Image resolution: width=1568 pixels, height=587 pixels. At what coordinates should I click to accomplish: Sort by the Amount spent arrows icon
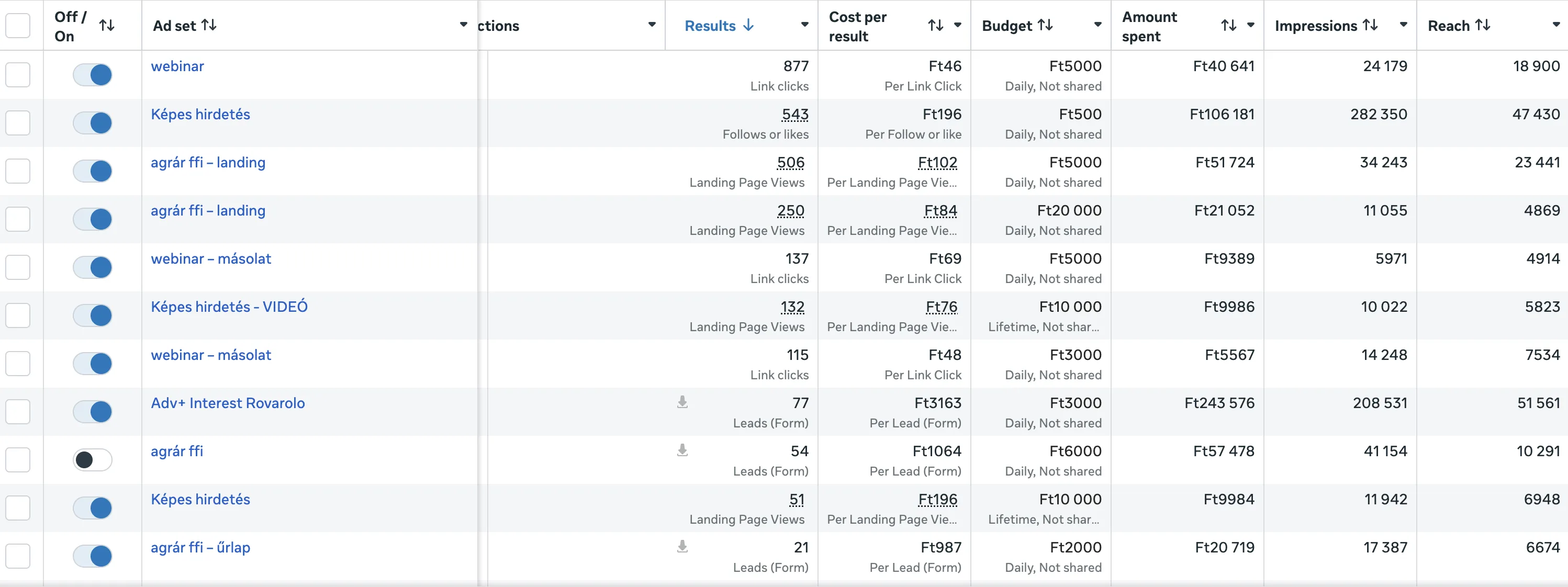coord(1229,25)
